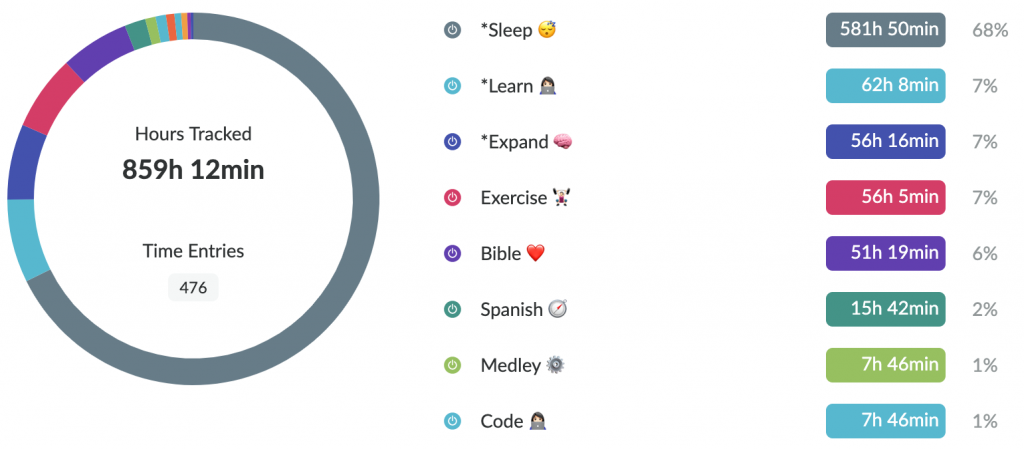This screenshot has height=449, width=1024.
Task: Select the red Exercise segment of donut
Action: pos(51,100)
